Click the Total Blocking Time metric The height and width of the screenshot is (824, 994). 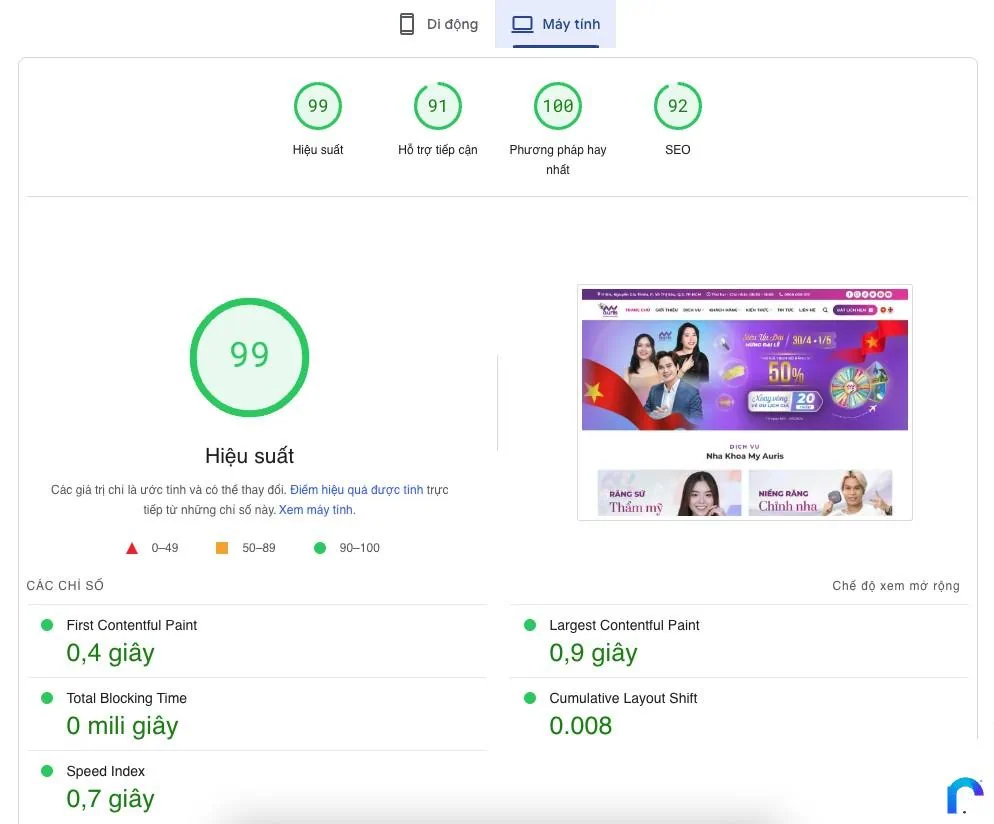coord(126,698)
